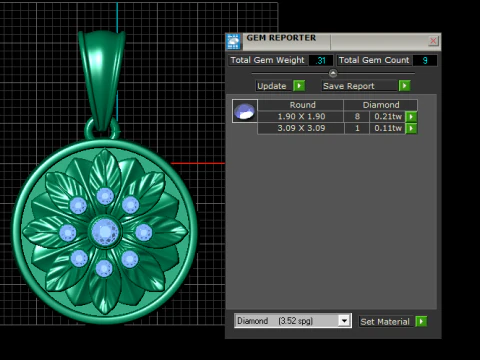Viewport: 480px width, 360px height.
Task: Click the green arrow beside Save Report
Action: (404, 86)
